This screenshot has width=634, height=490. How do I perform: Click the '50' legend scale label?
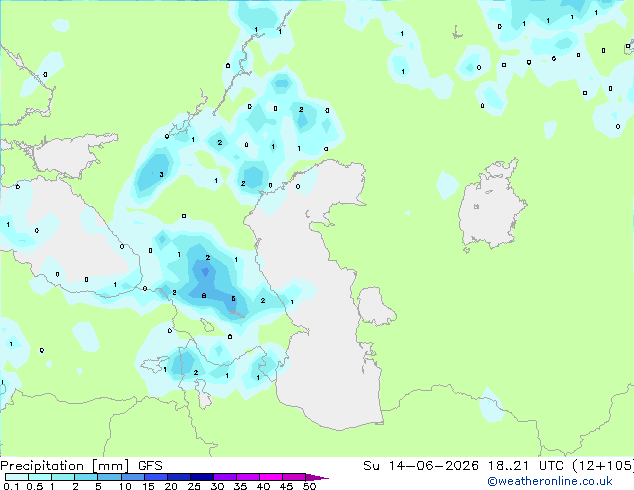(x=309, y=486)
